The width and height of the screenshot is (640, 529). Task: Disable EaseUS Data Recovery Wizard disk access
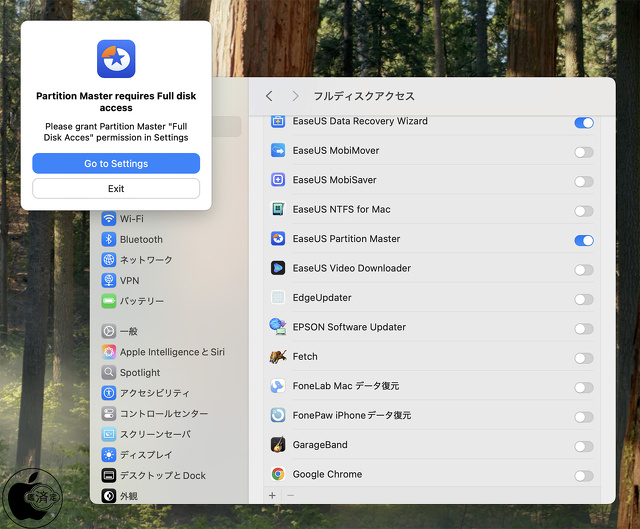(x=584, y=123)
